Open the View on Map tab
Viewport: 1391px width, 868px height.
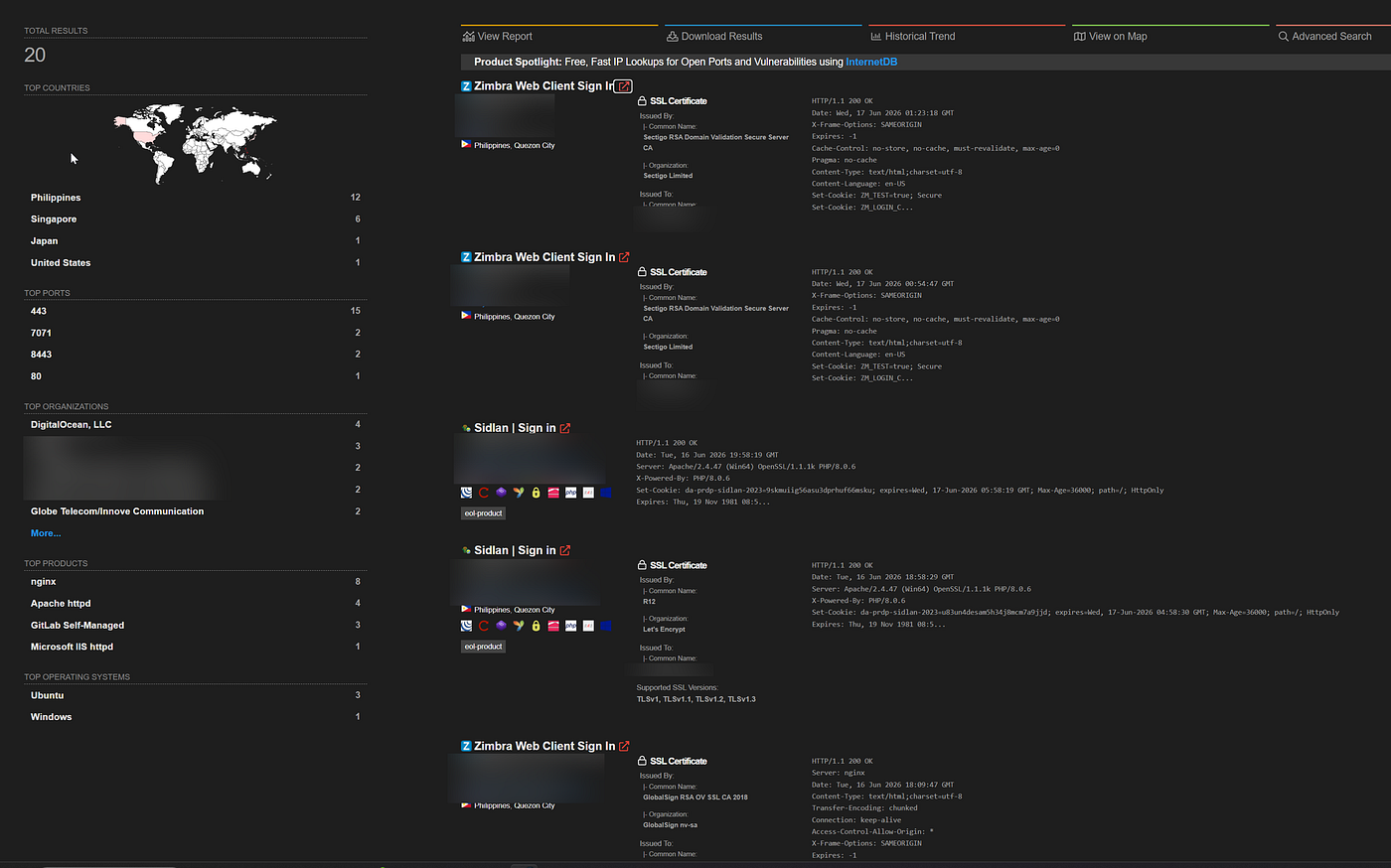pyautogui.click(x=1111, y=37)
